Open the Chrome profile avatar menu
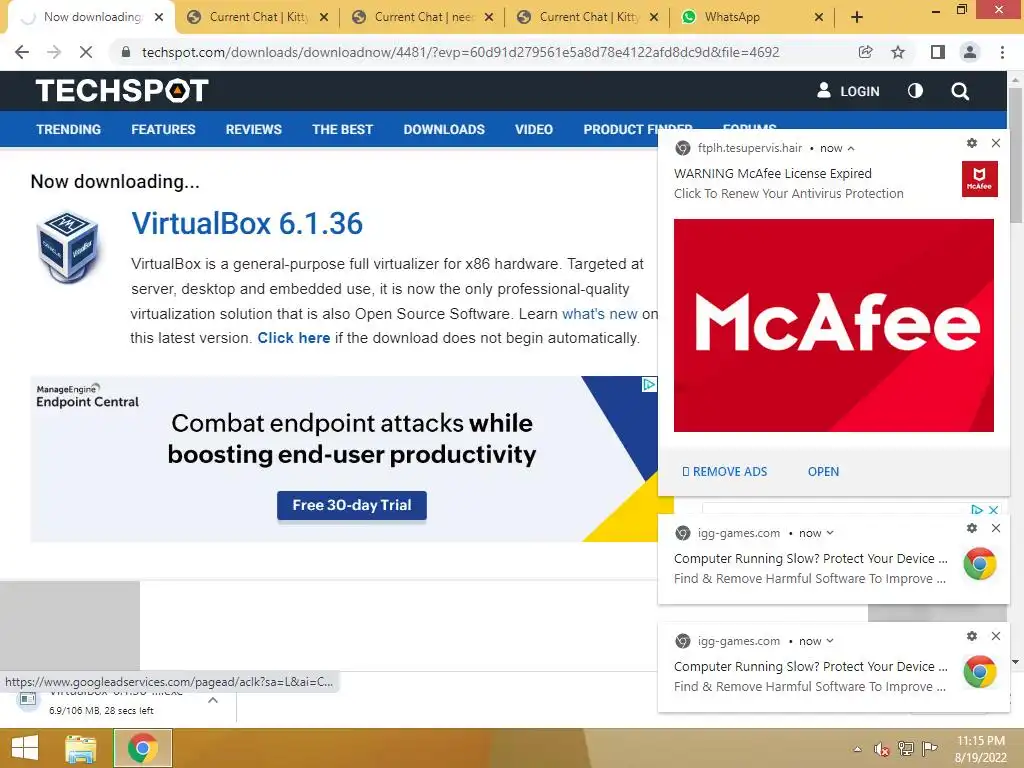 (970, 52)
